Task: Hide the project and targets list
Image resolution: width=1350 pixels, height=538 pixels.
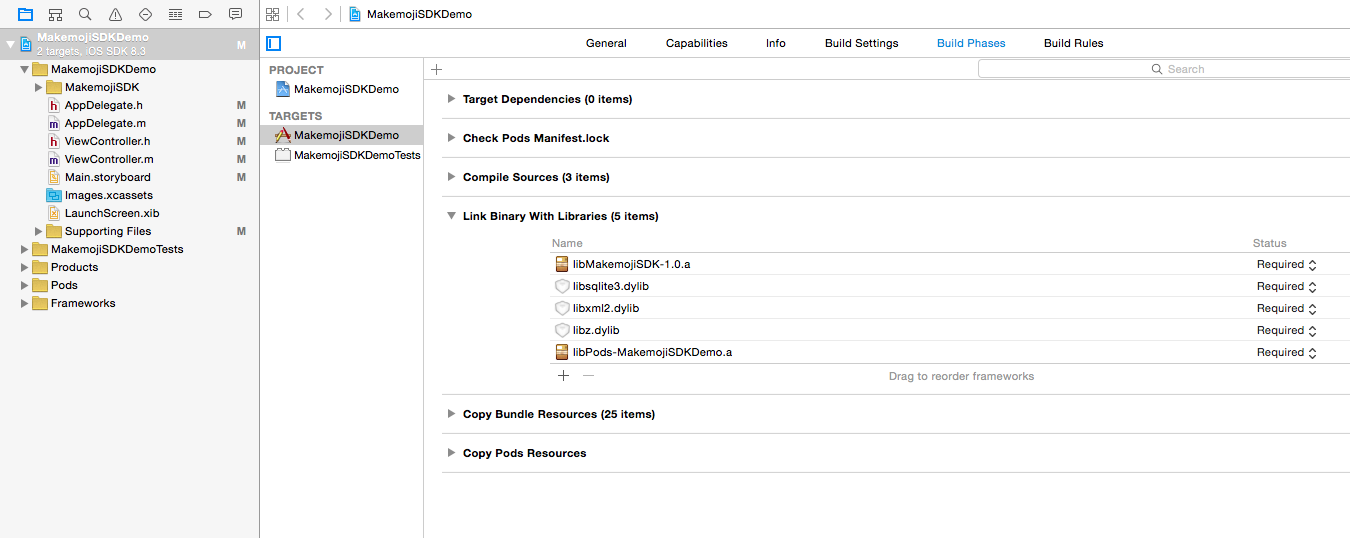Action: coord(274,43)
